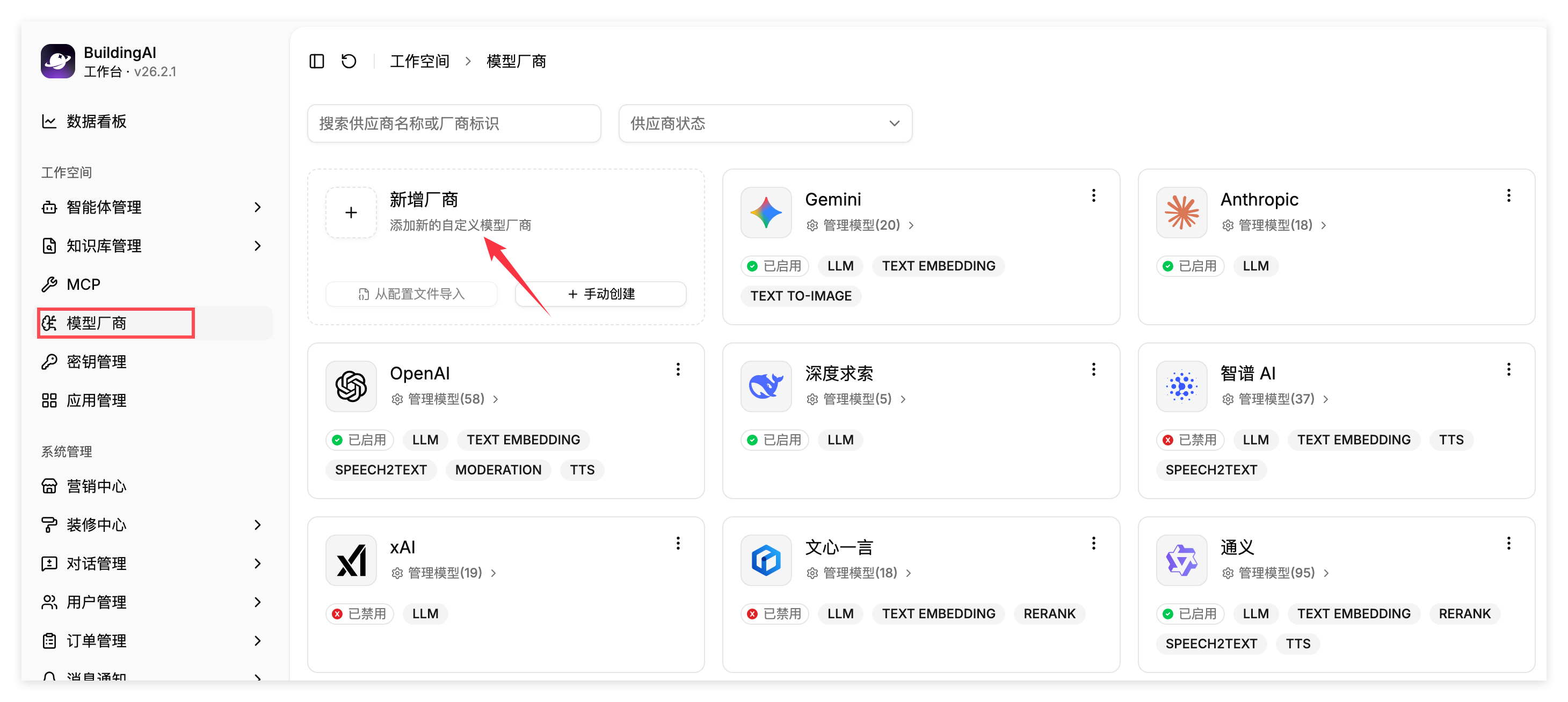
Task: Open the 深度求索 card three-dot menu
Action: coord(1093,369)
